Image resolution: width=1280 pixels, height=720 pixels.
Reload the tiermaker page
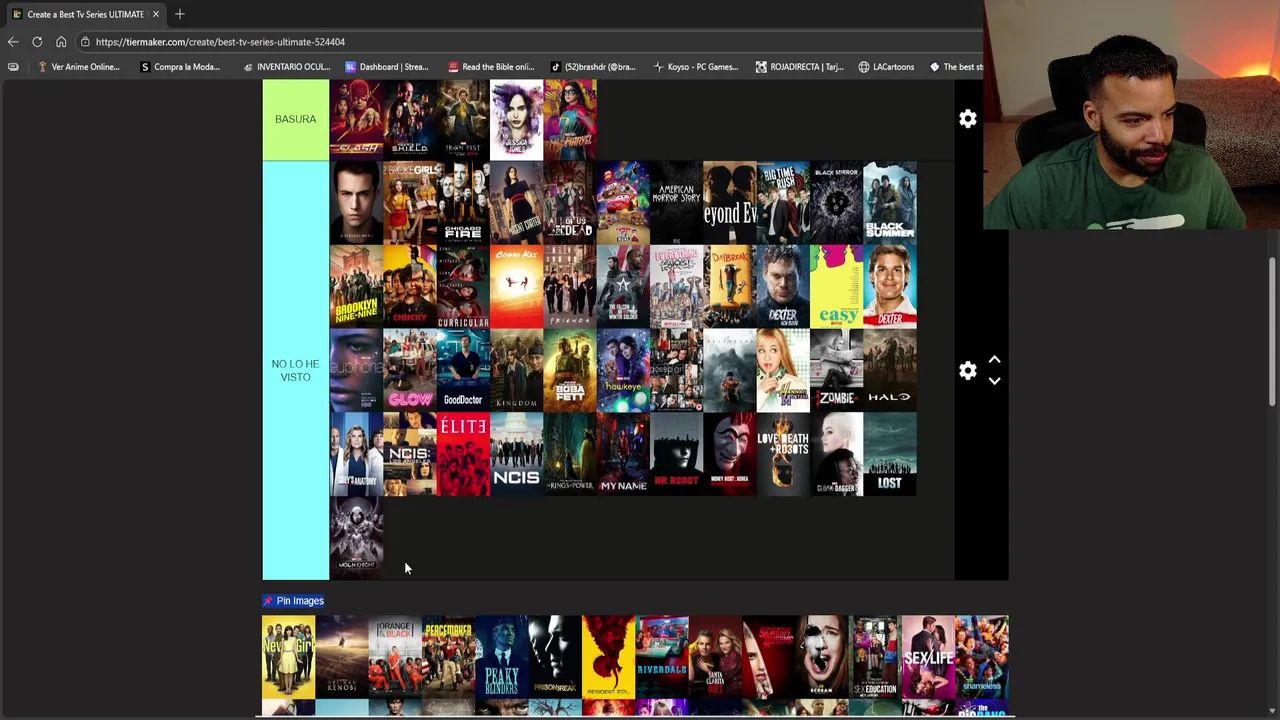tap(37, 42)
